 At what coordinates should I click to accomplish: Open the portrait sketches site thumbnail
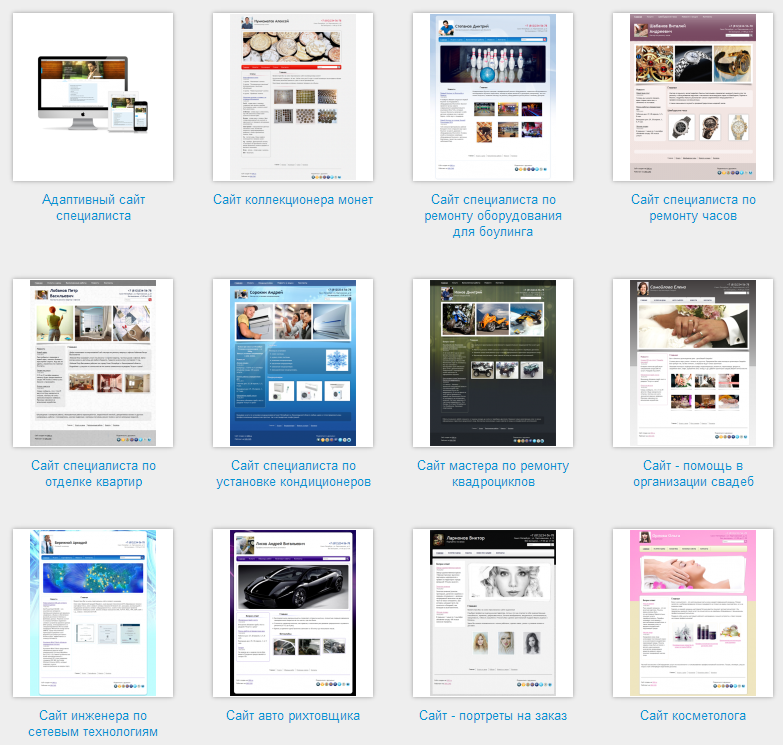click(x=493, y=612)
